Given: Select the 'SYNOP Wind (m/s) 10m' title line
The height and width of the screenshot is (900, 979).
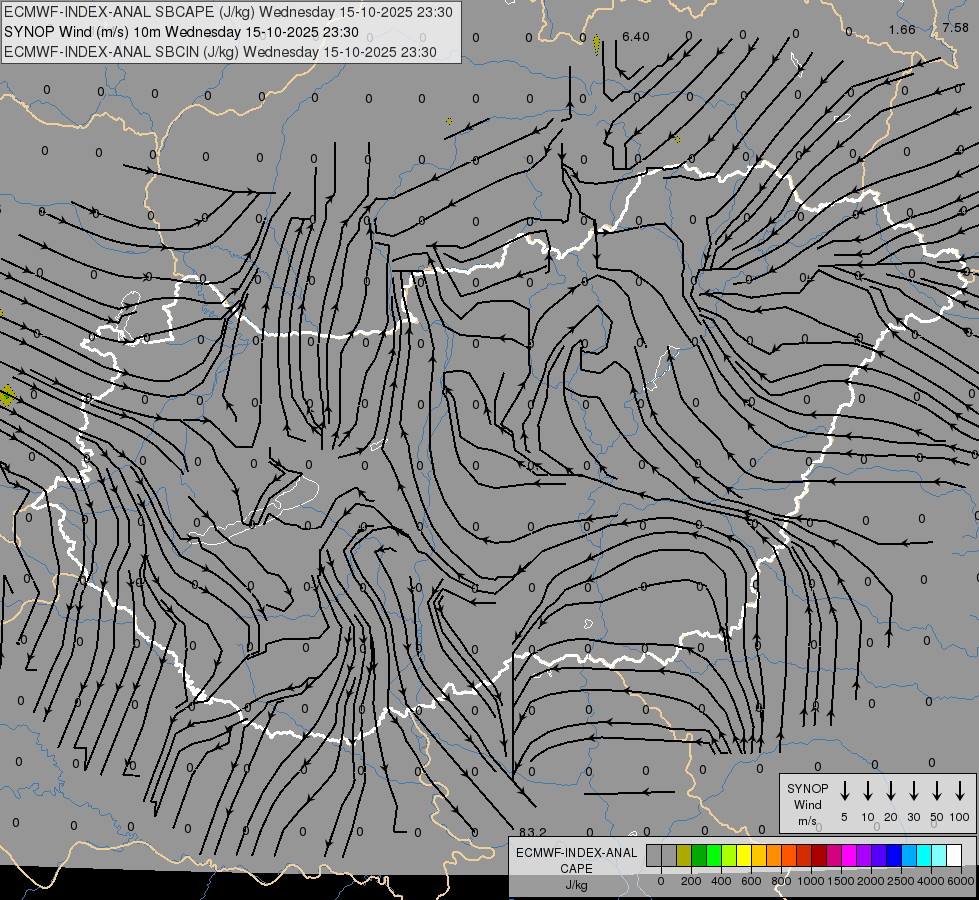Looking at the screenshot, I should 181,32.
